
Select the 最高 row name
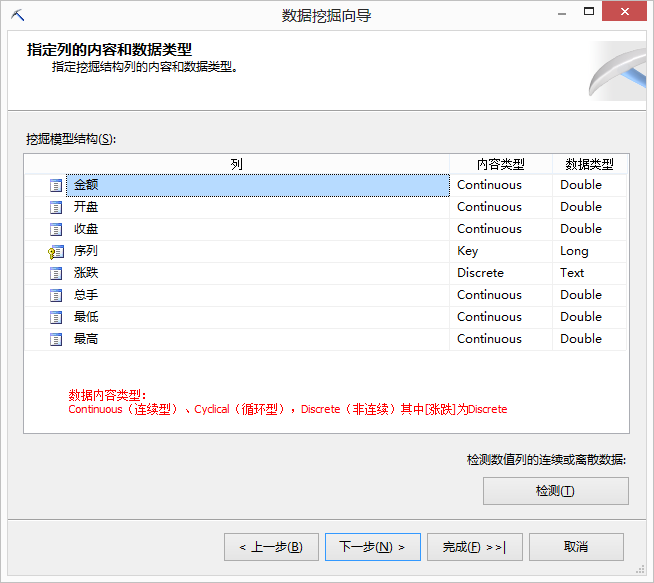point(258,339)
